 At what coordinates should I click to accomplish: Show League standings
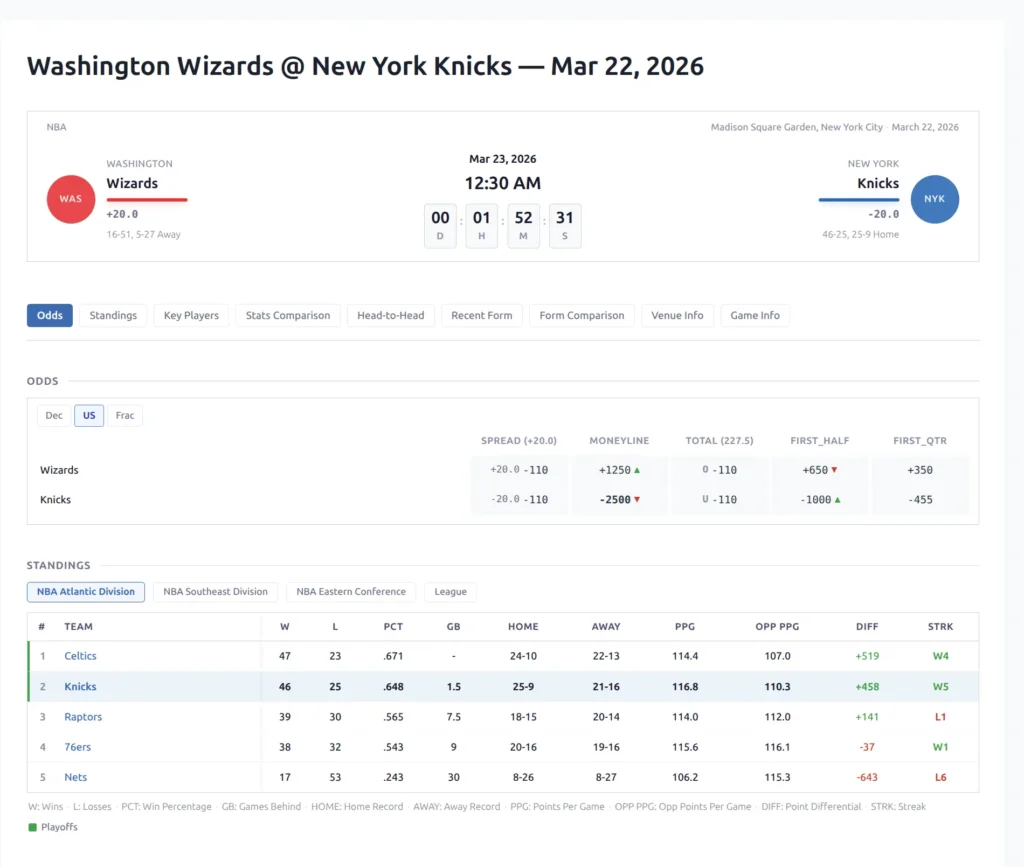451,591
